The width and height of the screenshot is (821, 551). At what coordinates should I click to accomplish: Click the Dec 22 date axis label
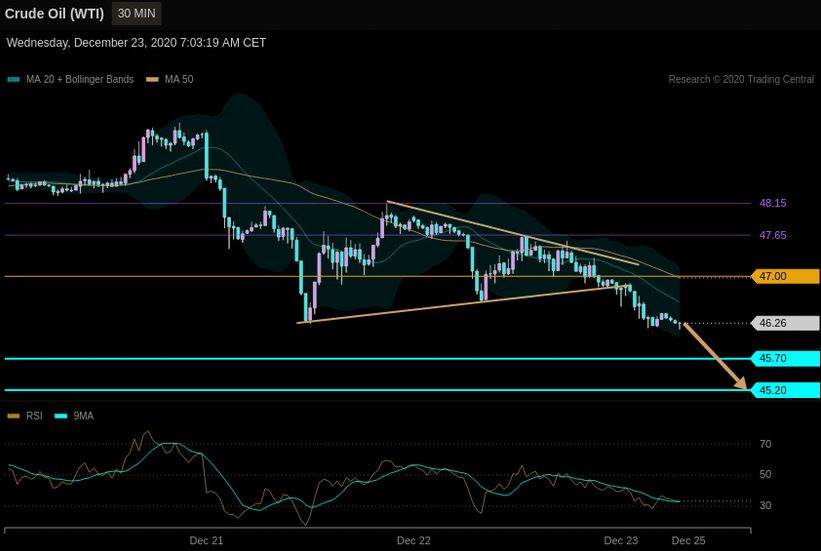(x=414, y=541)
